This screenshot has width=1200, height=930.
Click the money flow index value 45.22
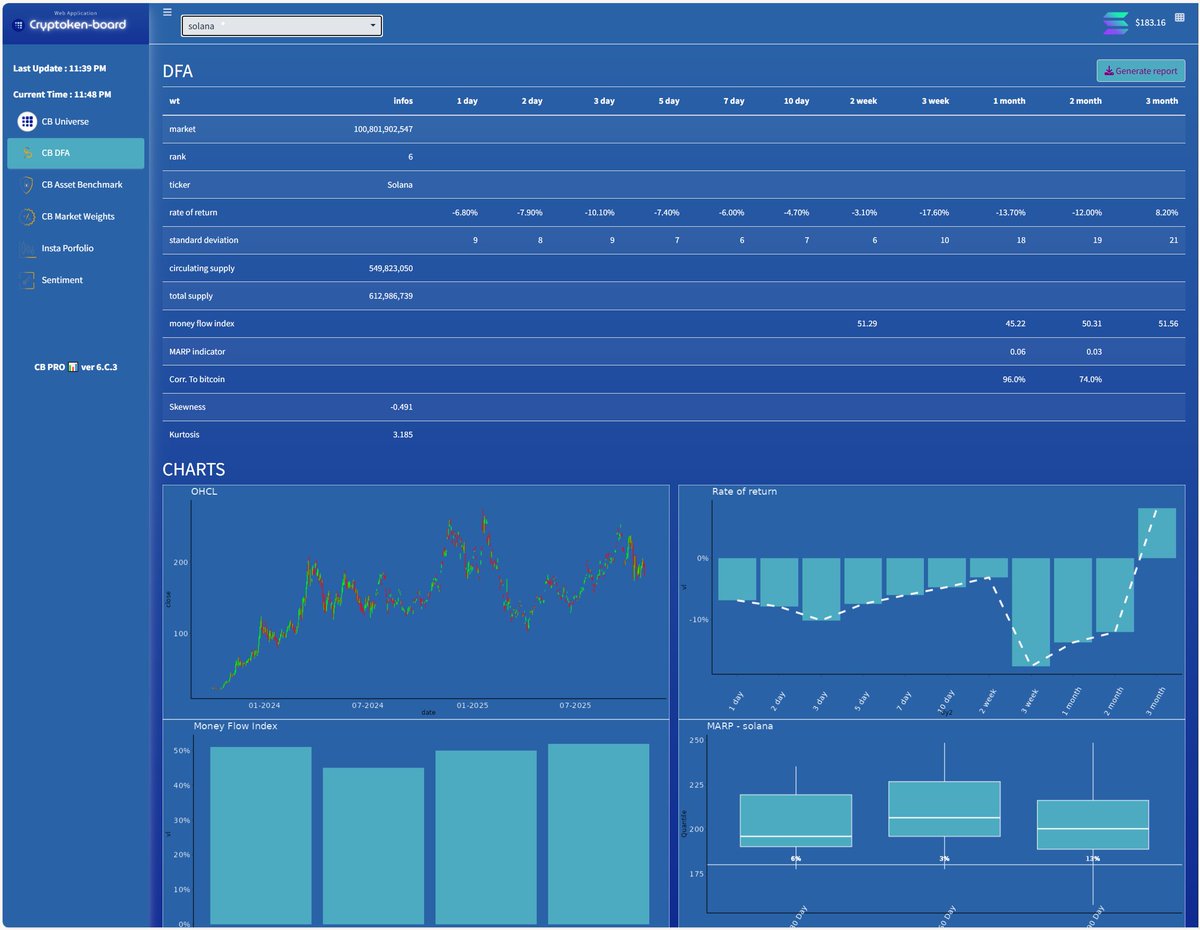pos(1016,324)
